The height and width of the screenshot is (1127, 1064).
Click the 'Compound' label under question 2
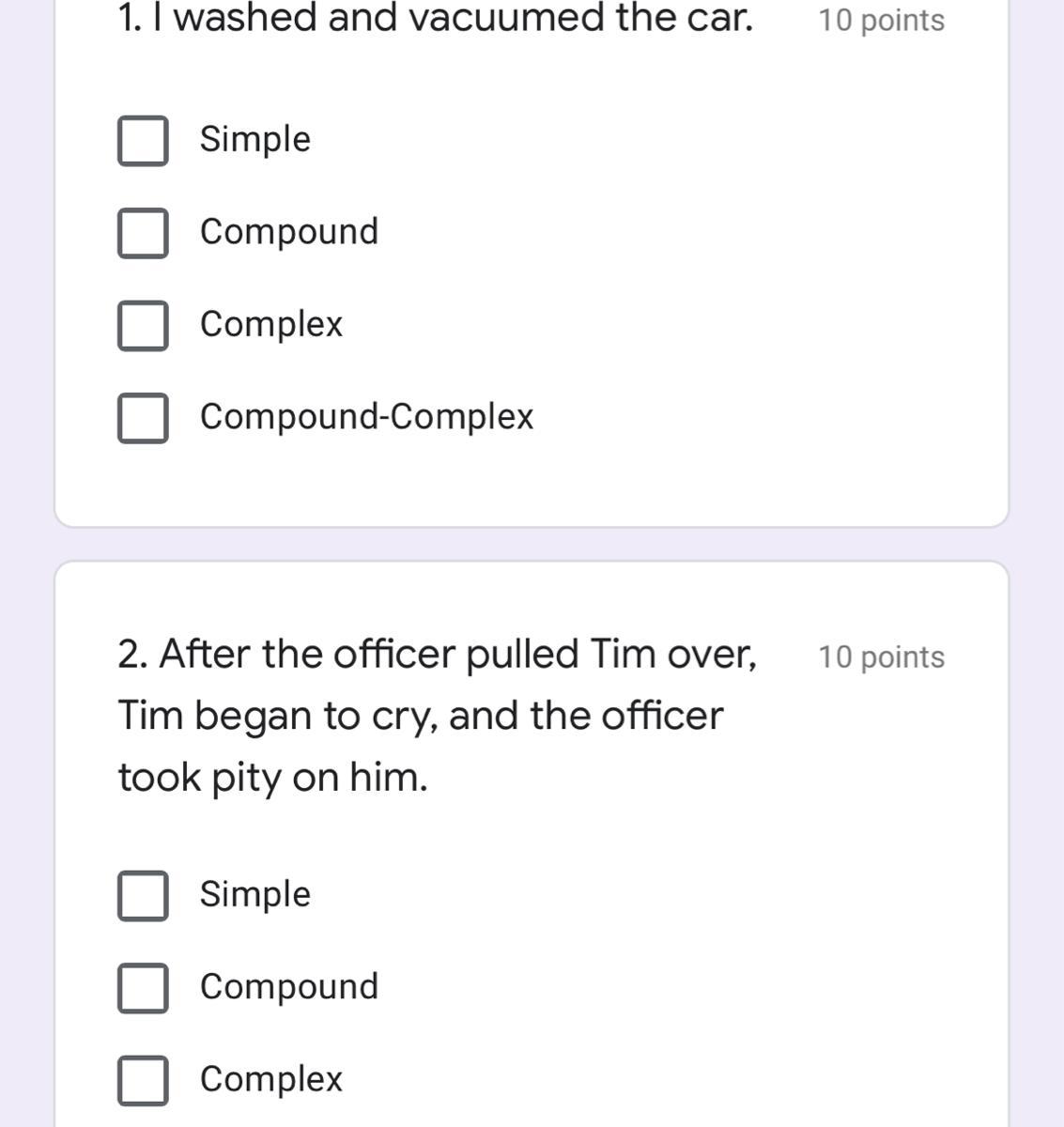pyautogui.click(x=288, y=986)
